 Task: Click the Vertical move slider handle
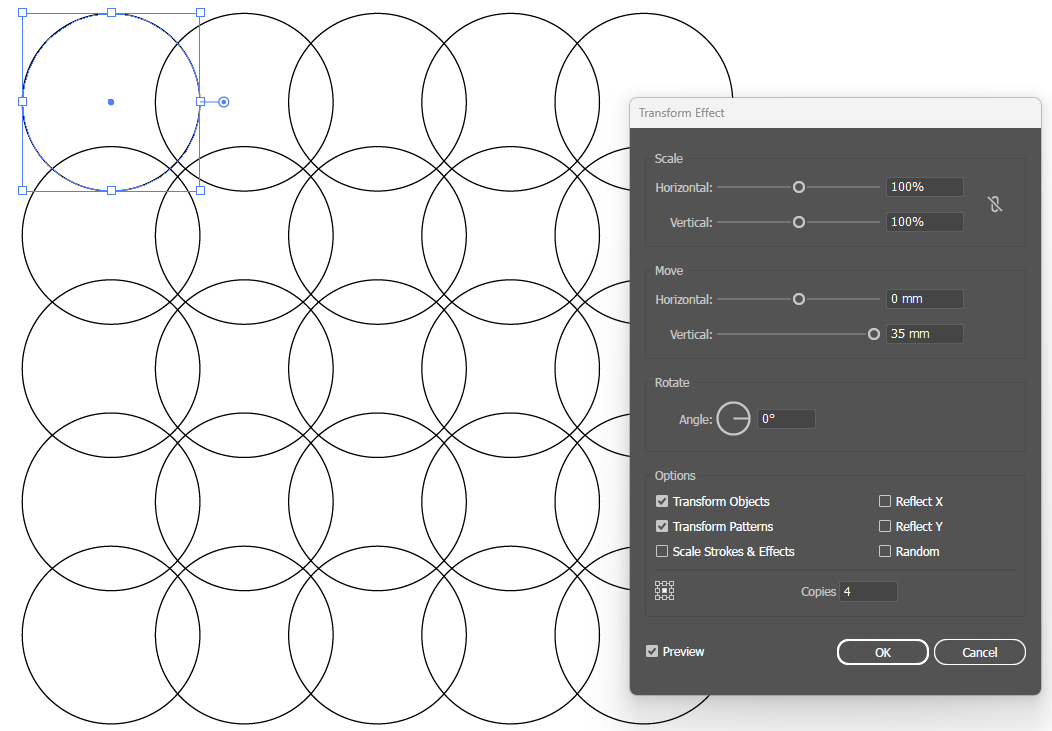(873, 334)
